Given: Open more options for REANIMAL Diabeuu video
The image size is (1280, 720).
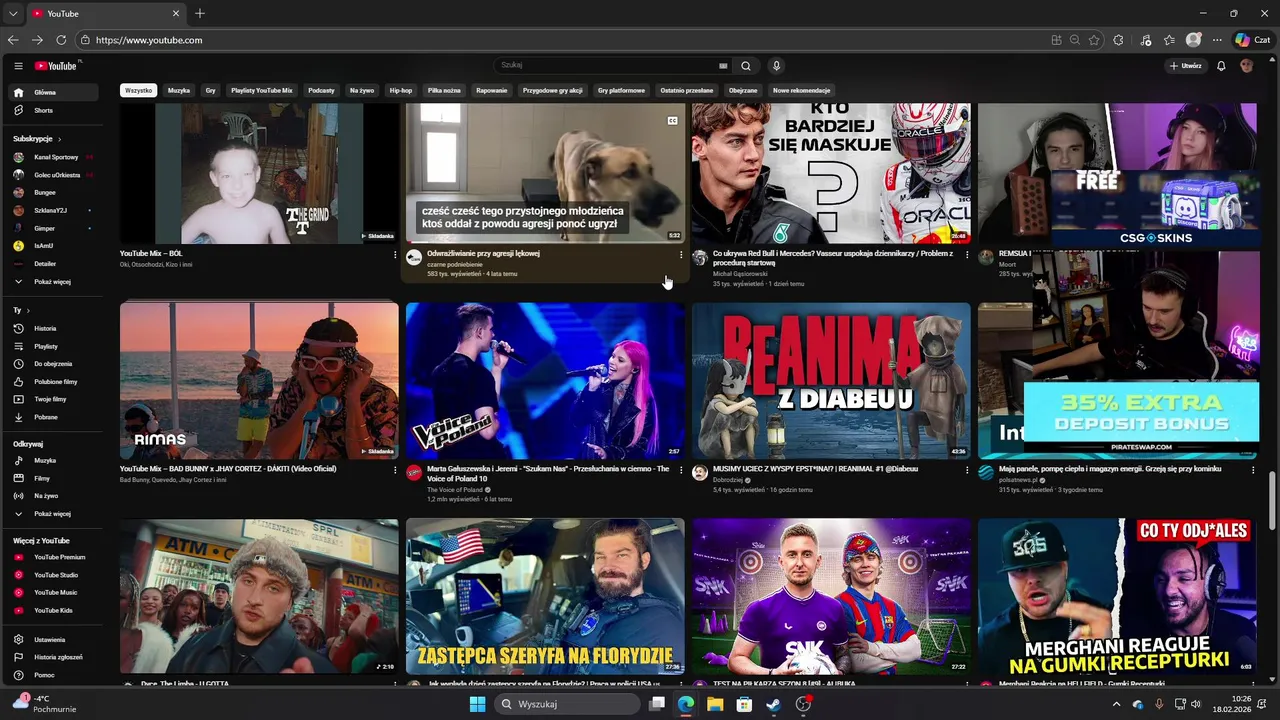Looking at the screenshot, I should click(x=967, y=470).
